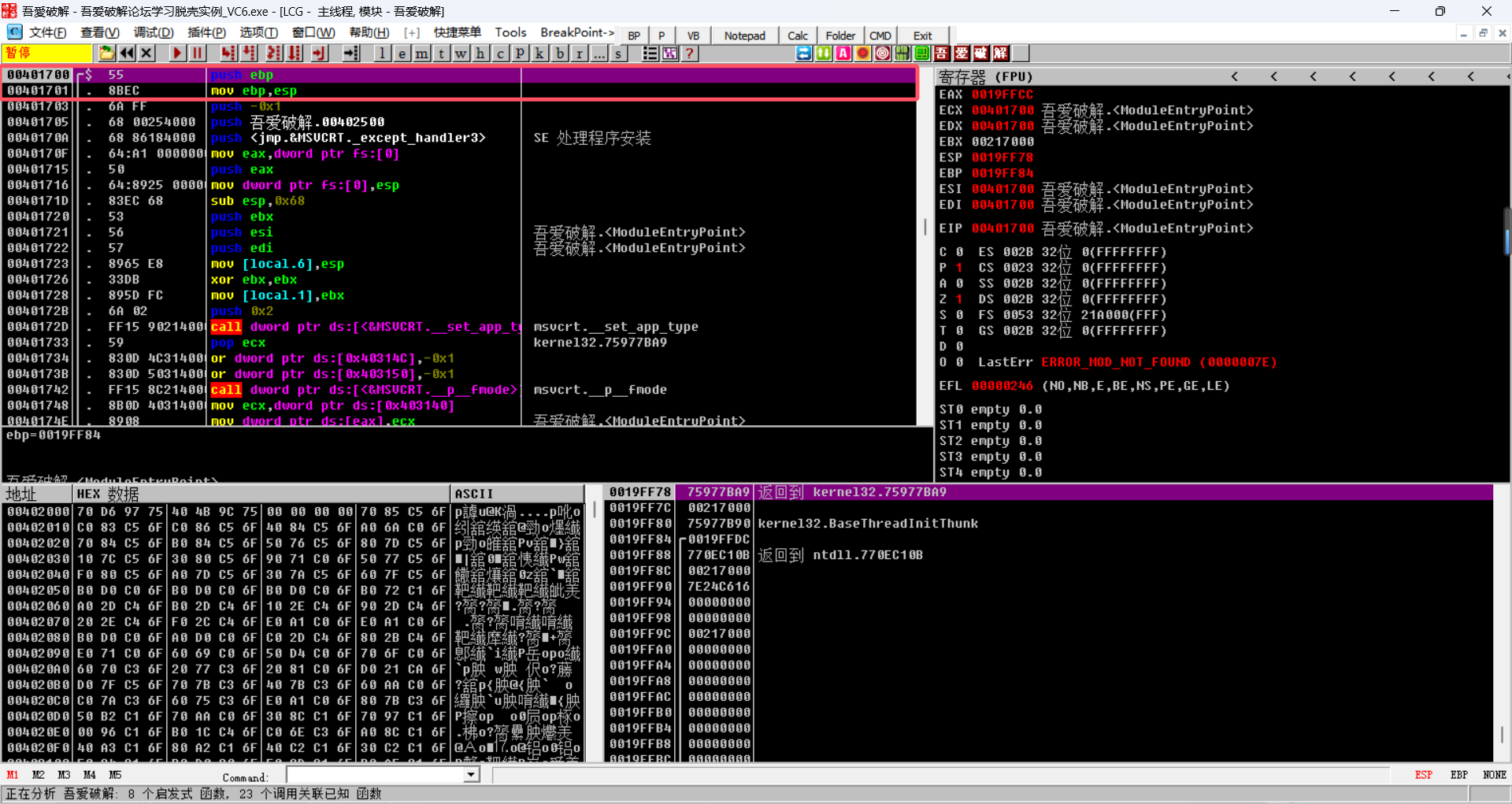Screen dimensions: 1512x804
Task: Click the pink letter A plugin icon
Action: pyautogui.click(x=843, y=54)
